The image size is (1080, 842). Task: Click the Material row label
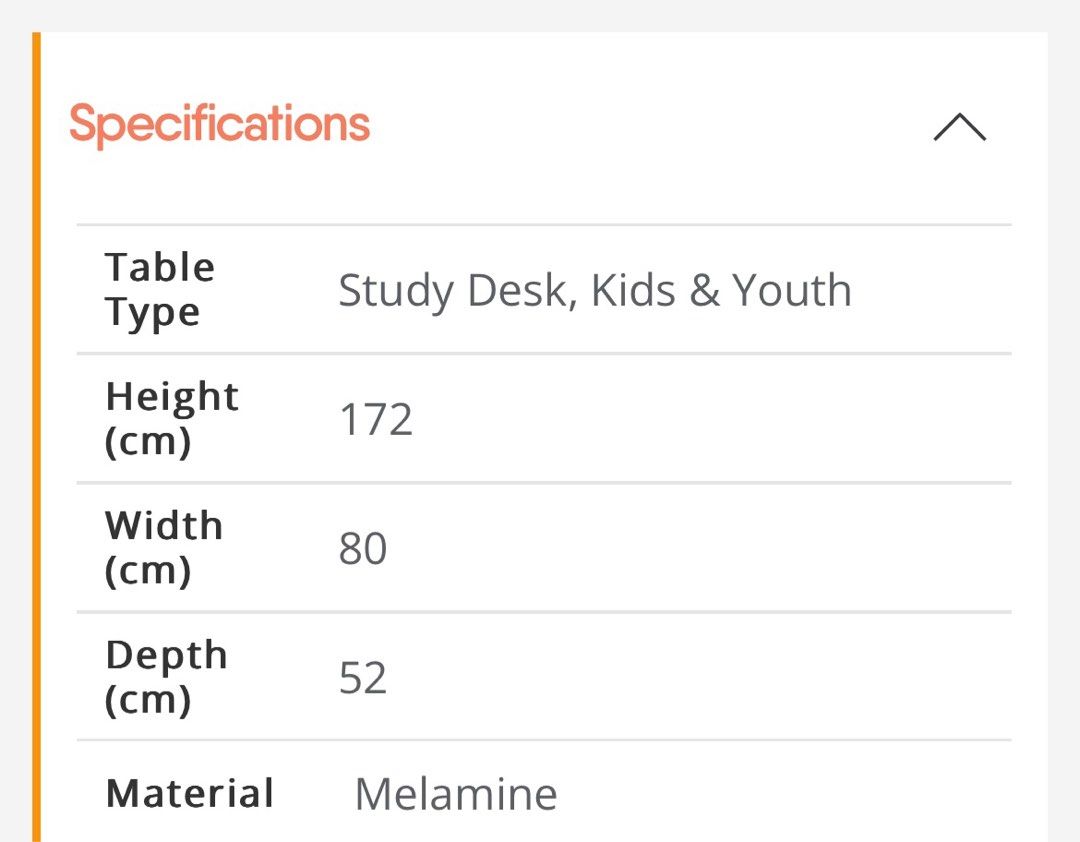pos(189,793)
